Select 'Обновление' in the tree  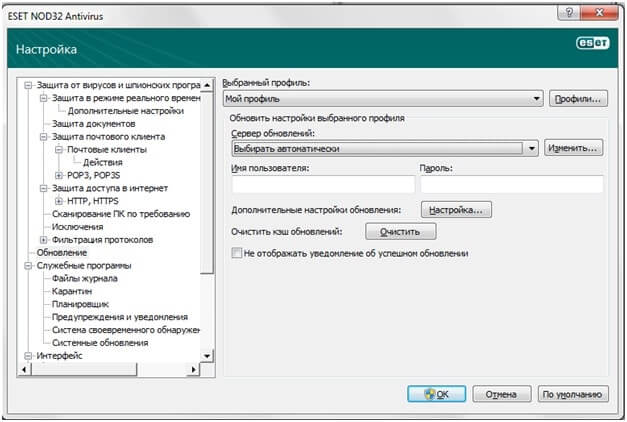pos(62,253)
